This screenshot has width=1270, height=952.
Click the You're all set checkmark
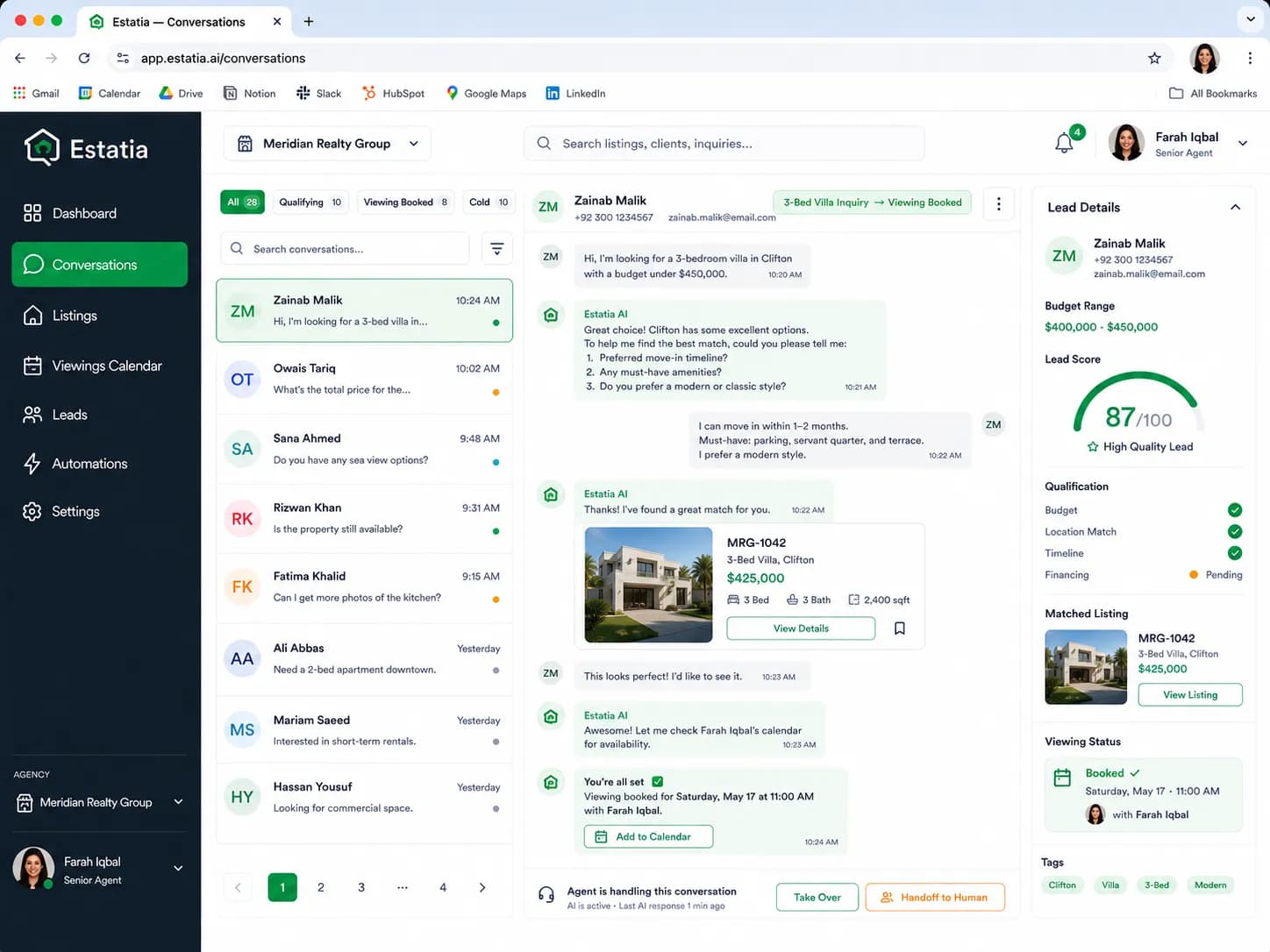(x=658, y=782)
